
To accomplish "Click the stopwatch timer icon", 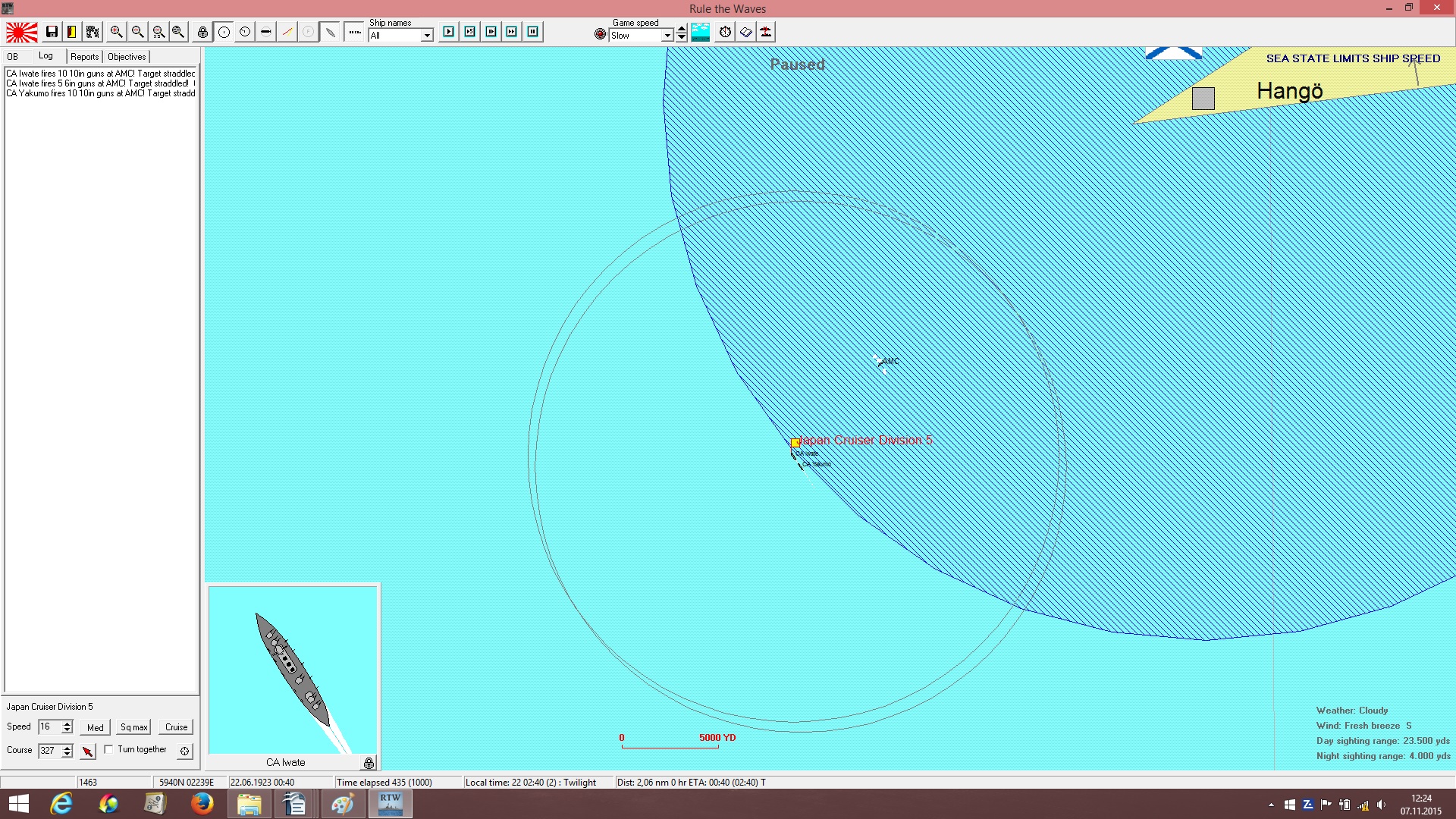I will coord(726,32).
